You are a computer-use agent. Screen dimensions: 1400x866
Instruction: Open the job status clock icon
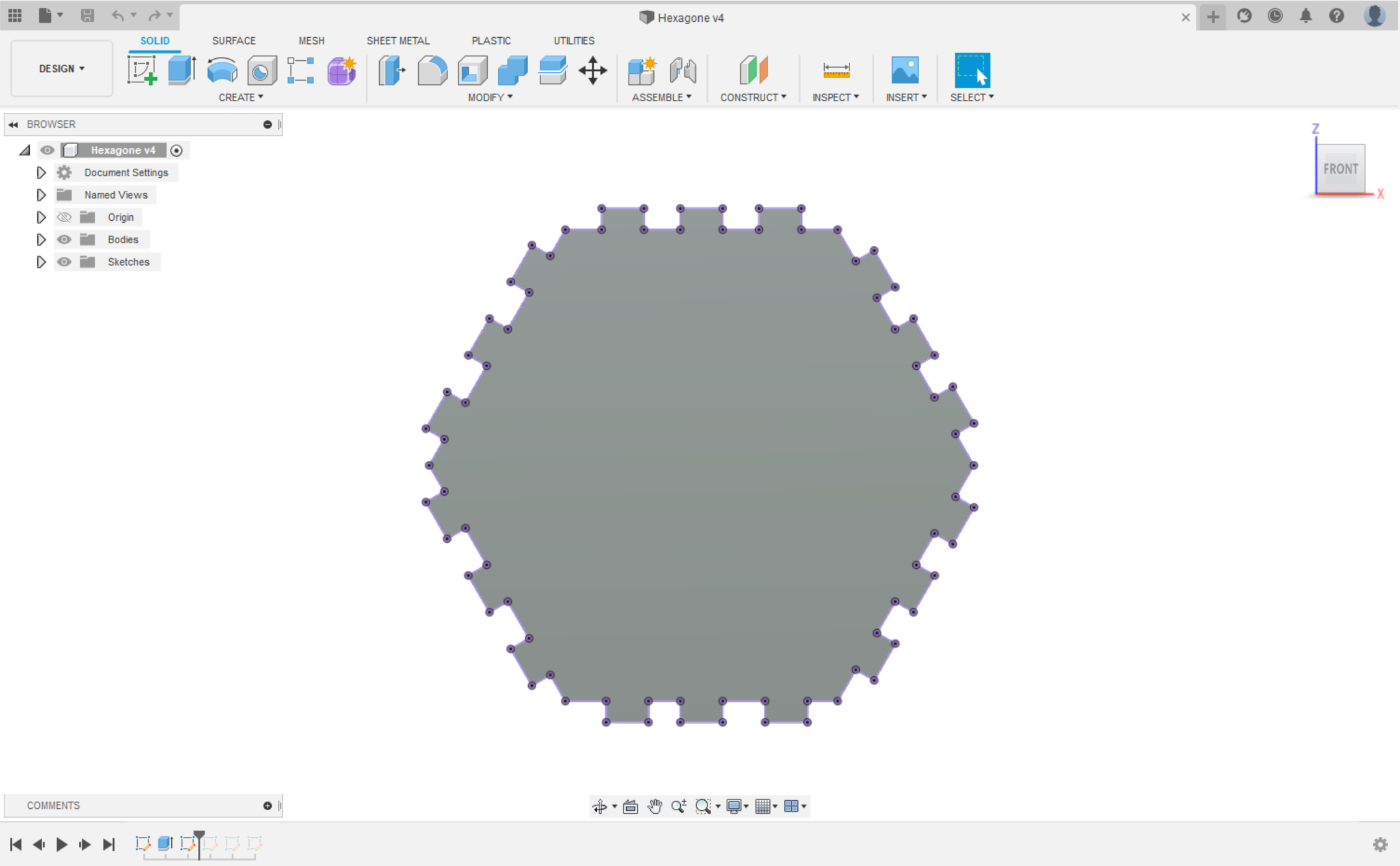(x=1275, y=16)
